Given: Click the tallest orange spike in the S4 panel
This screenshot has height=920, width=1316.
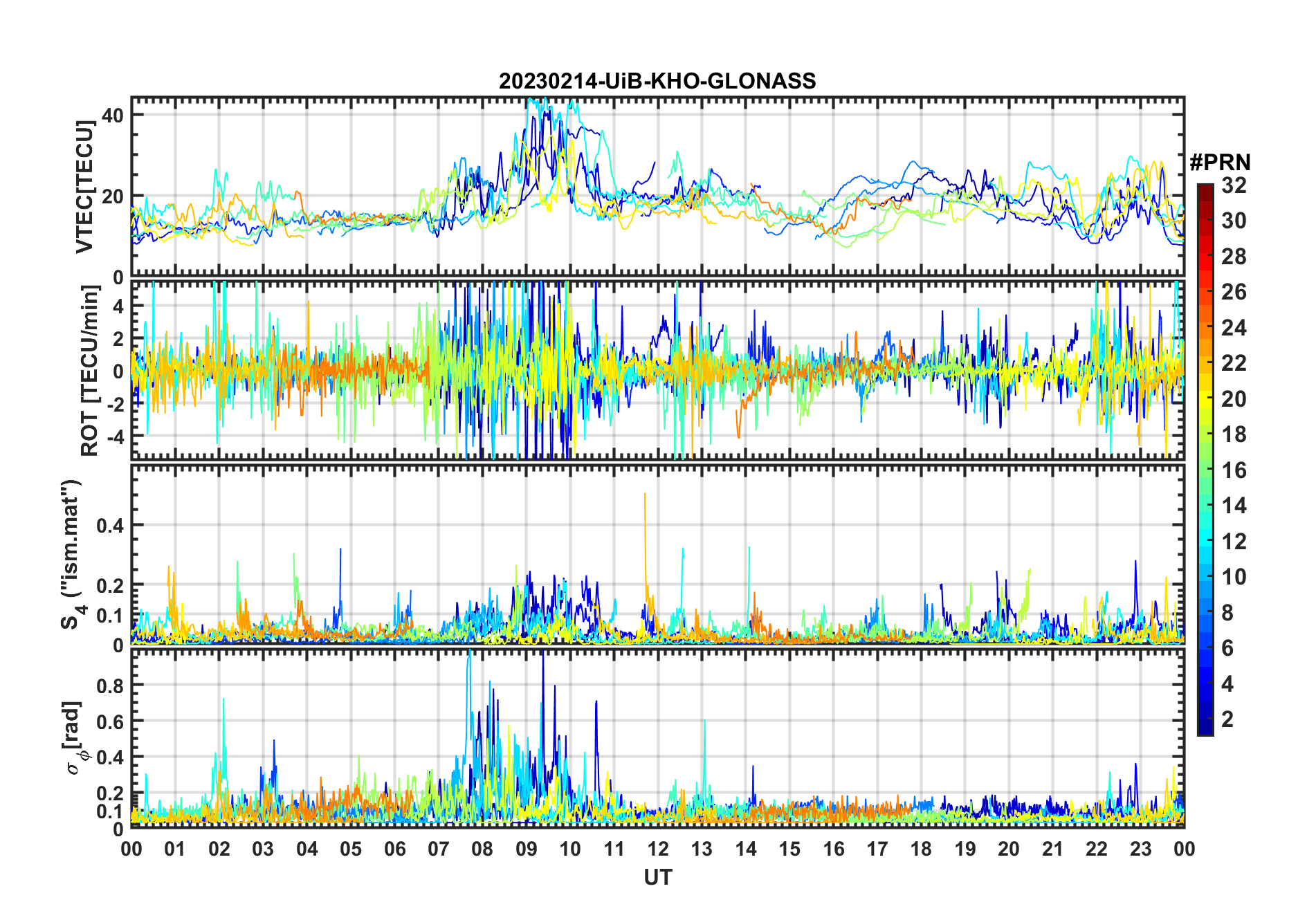Looking at the screenshot, I should click(x=645, y=495).
